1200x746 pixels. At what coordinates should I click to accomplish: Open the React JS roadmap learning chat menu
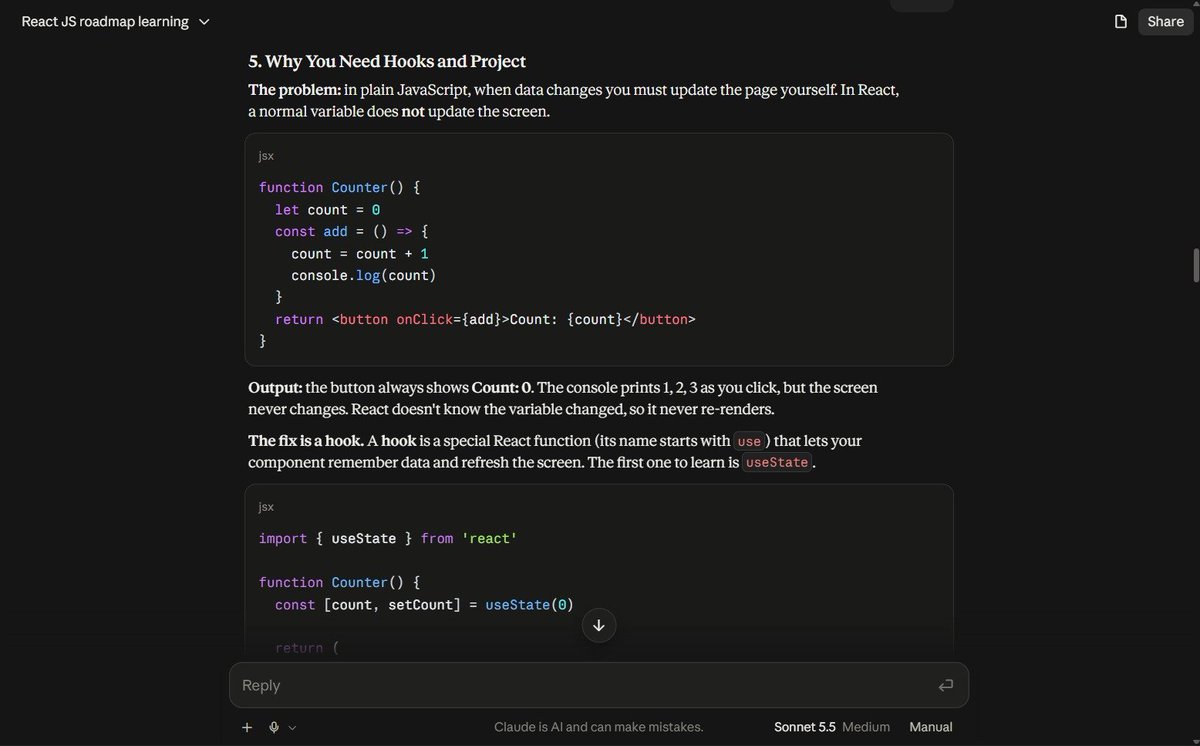116,22
